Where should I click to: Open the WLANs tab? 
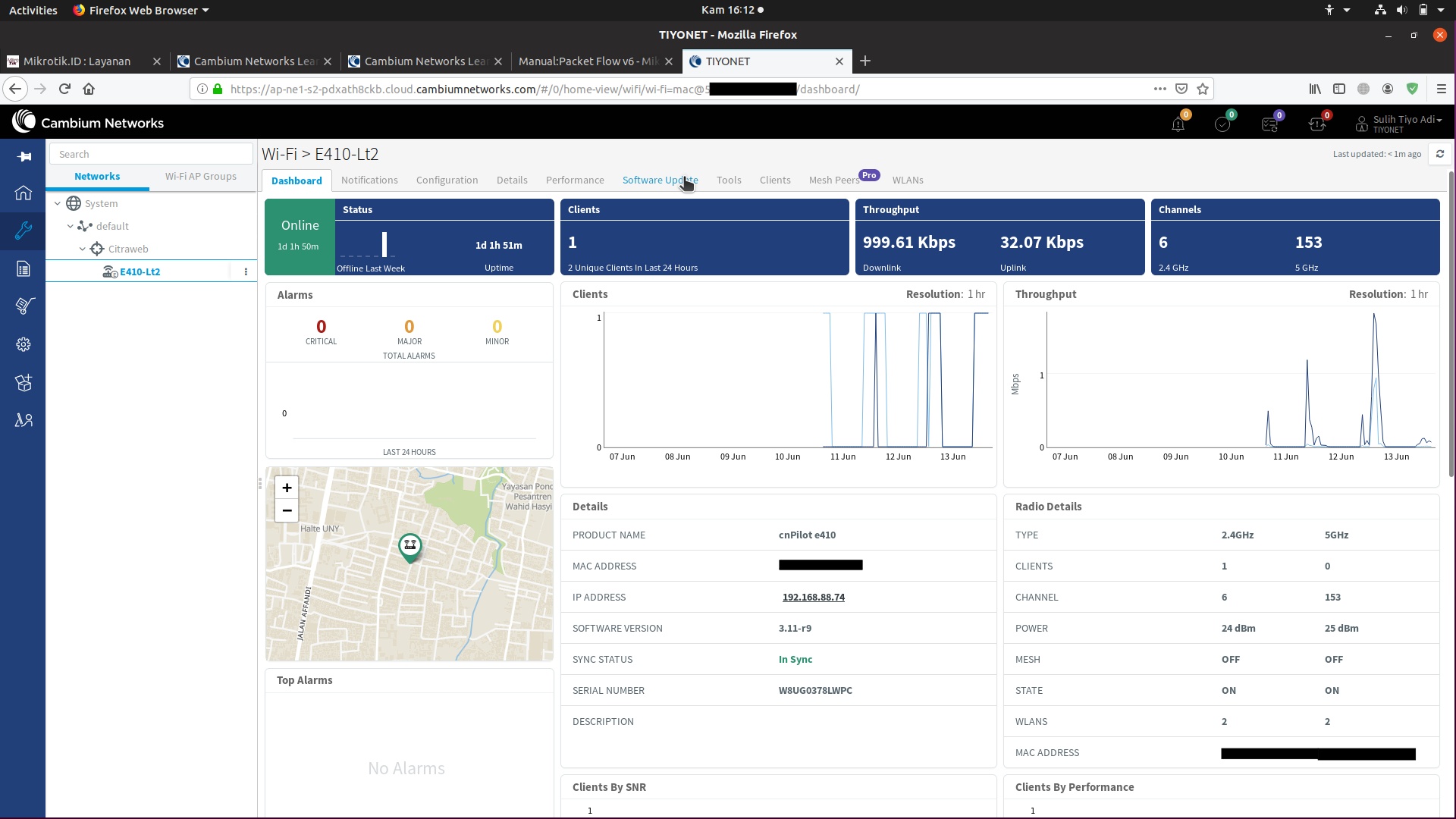coord(908,180)
